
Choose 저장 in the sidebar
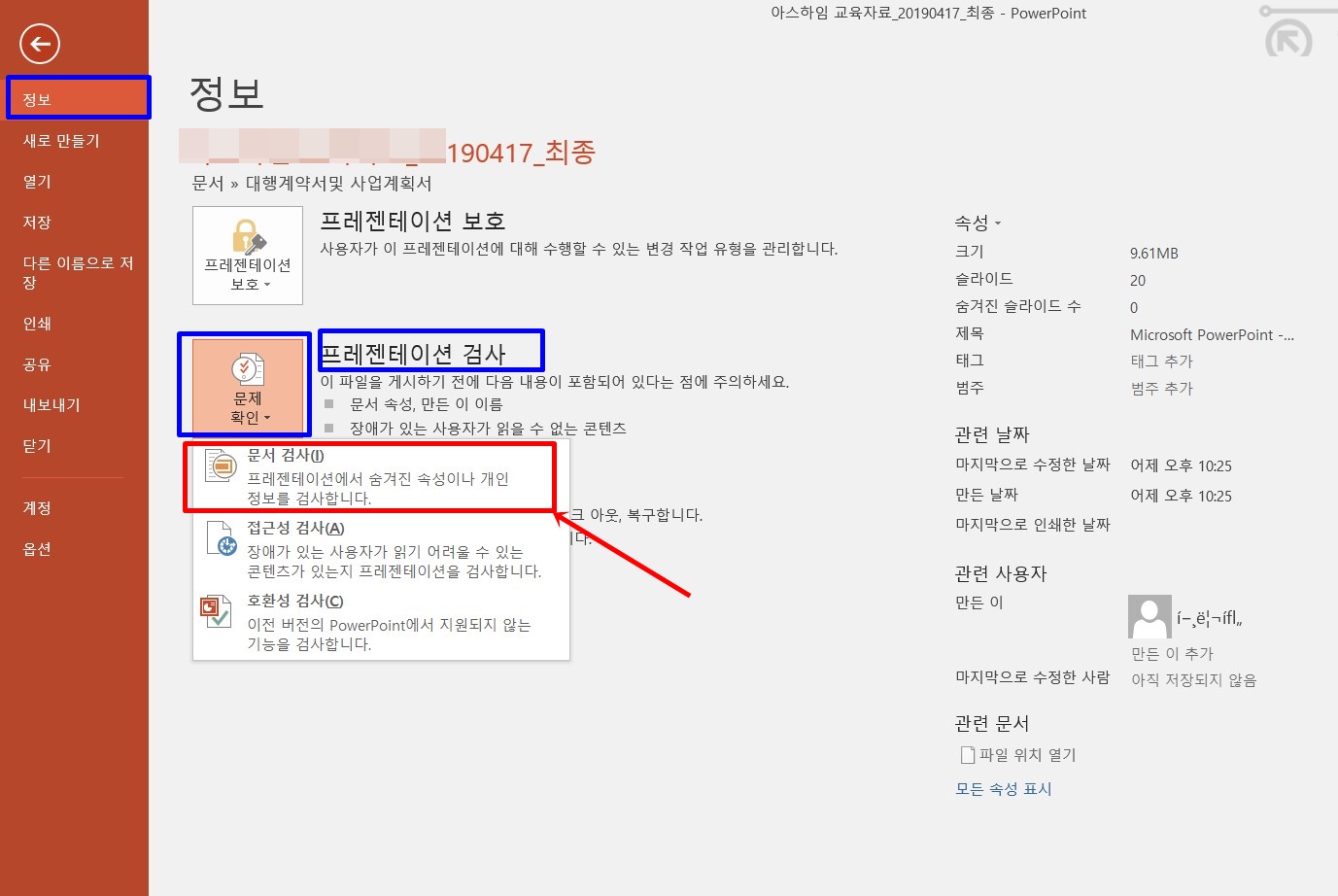pos(74,223)
